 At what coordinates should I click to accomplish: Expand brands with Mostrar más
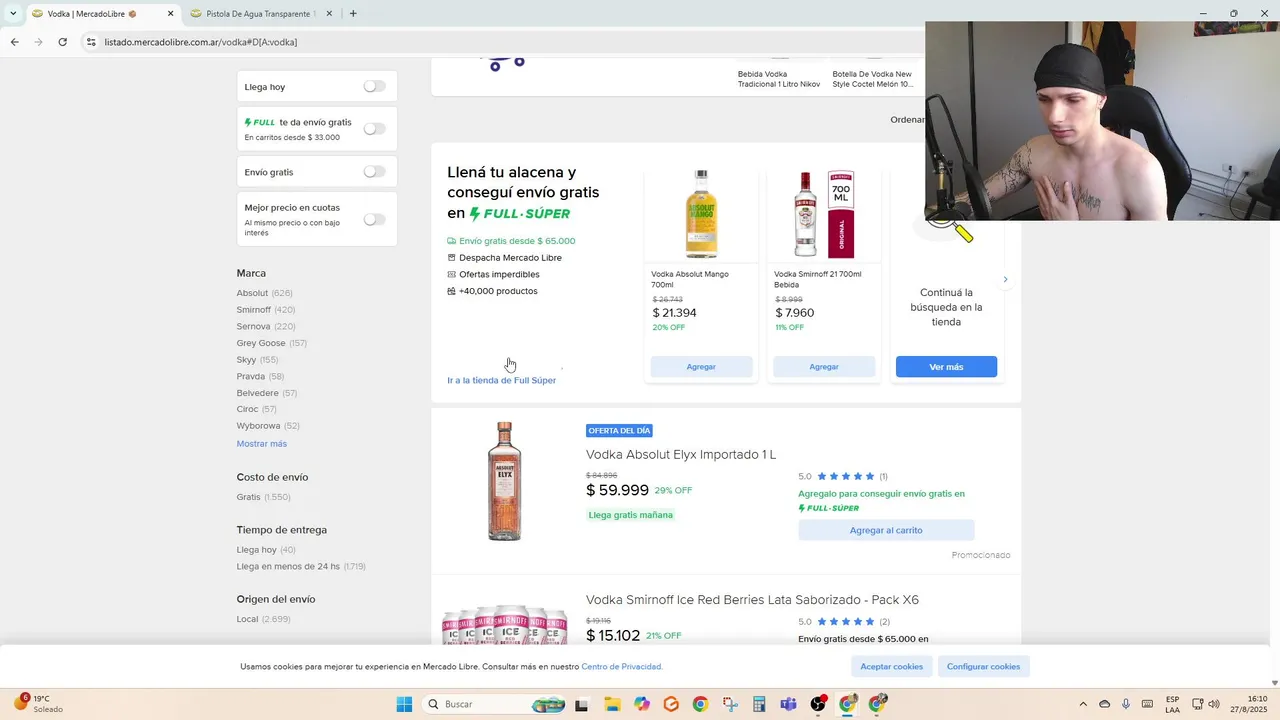pyautogui.click(x=261, y=443)
